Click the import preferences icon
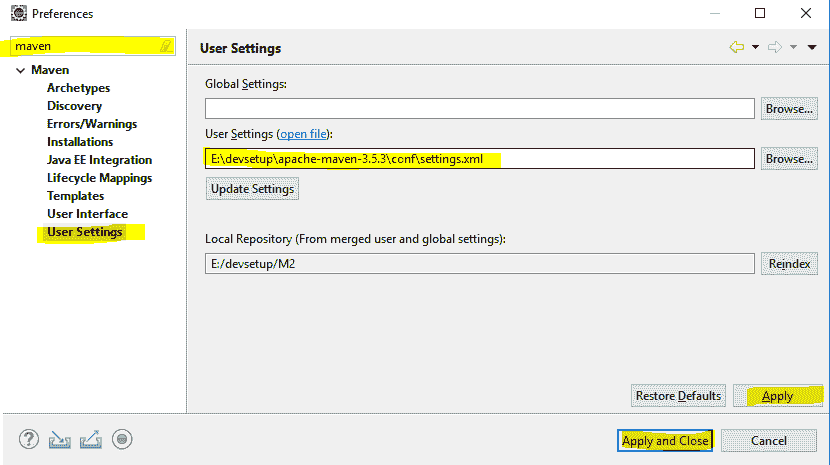830x465 pixels. 60,438
